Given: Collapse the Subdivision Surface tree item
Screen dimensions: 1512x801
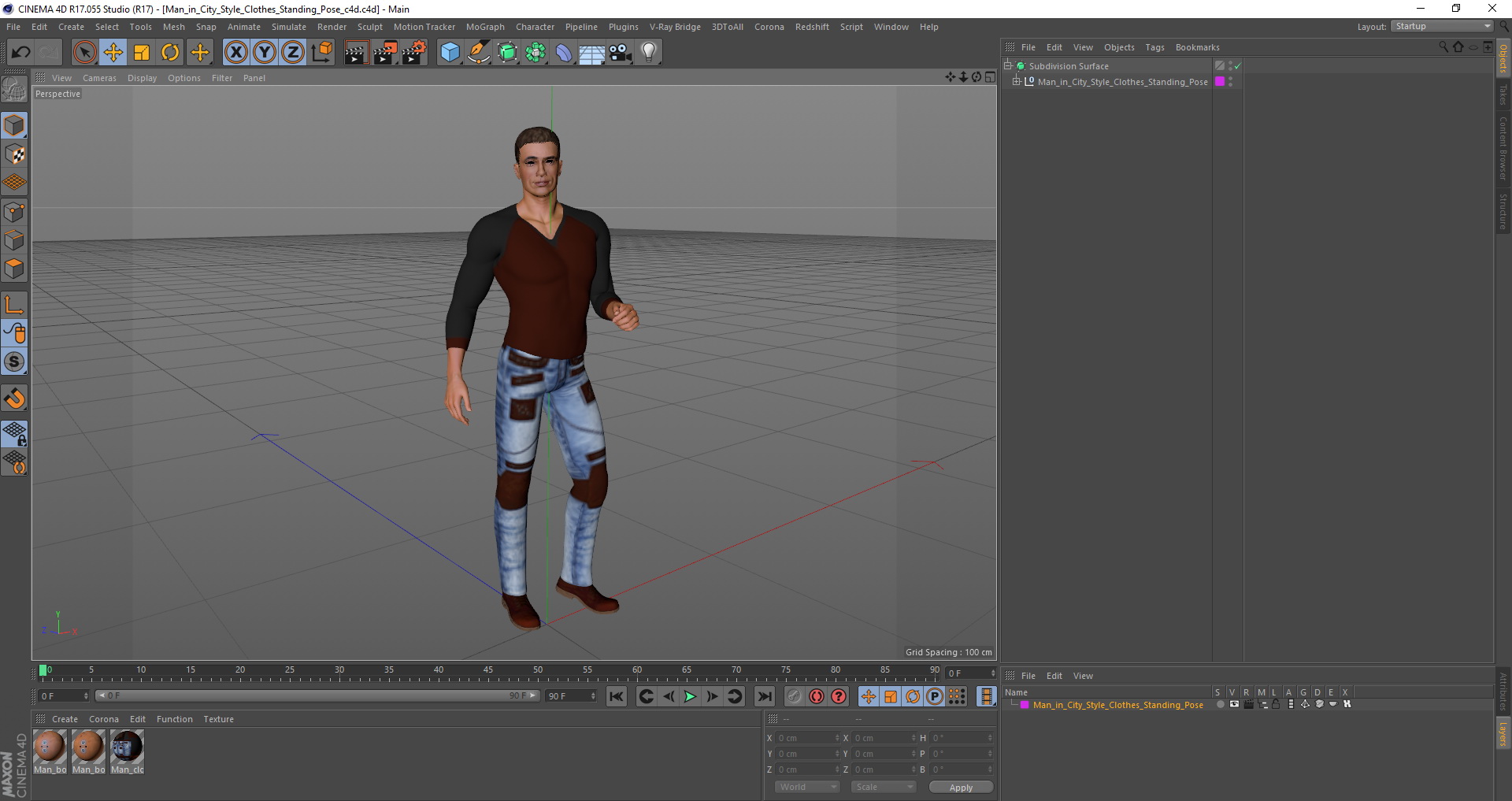Looking at the screenshot, I should pyautogui.click(x=1007, y=65).
